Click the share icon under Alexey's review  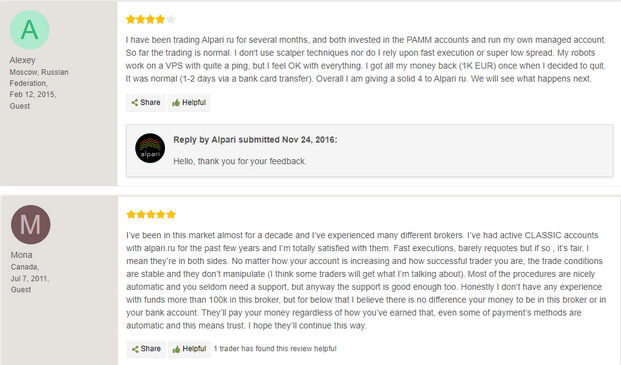(x=135, y=103)
